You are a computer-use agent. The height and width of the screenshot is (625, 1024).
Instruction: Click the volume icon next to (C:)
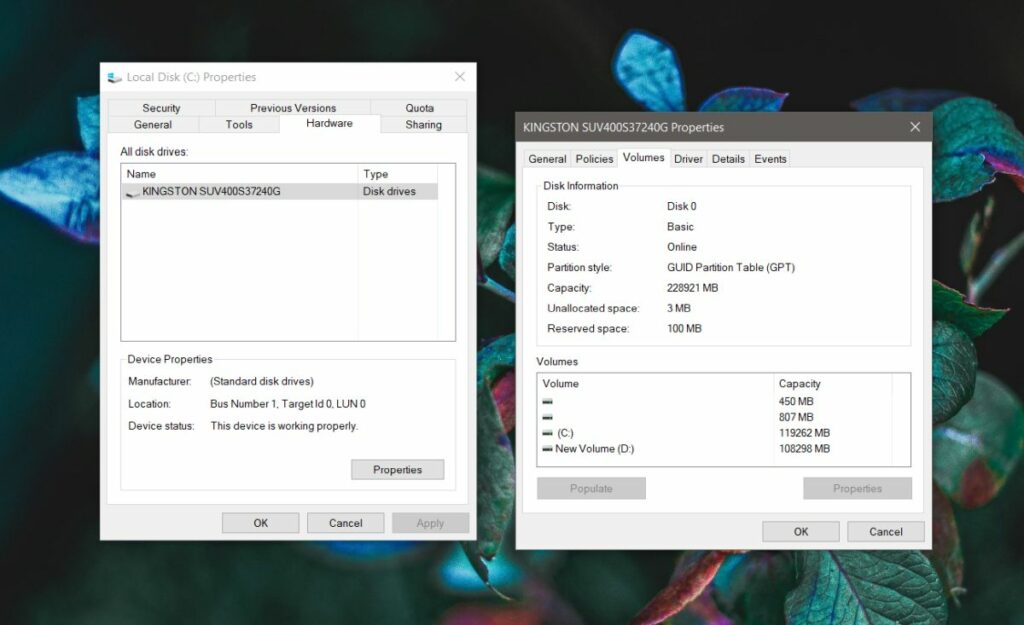coord(547,433)
